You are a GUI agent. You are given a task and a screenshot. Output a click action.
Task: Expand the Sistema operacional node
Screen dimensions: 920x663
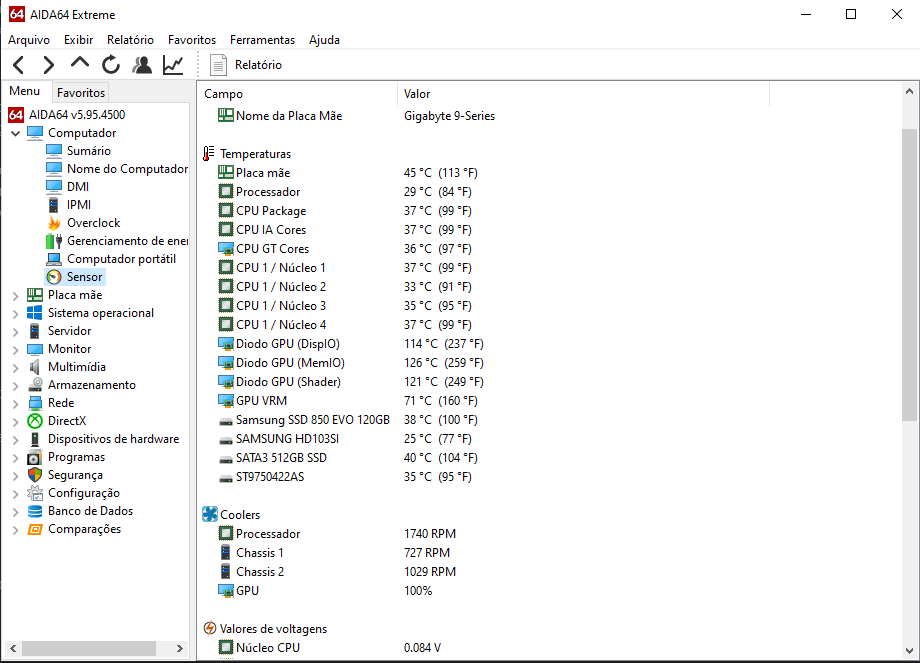pyautogui.click(x=16, y=314)
